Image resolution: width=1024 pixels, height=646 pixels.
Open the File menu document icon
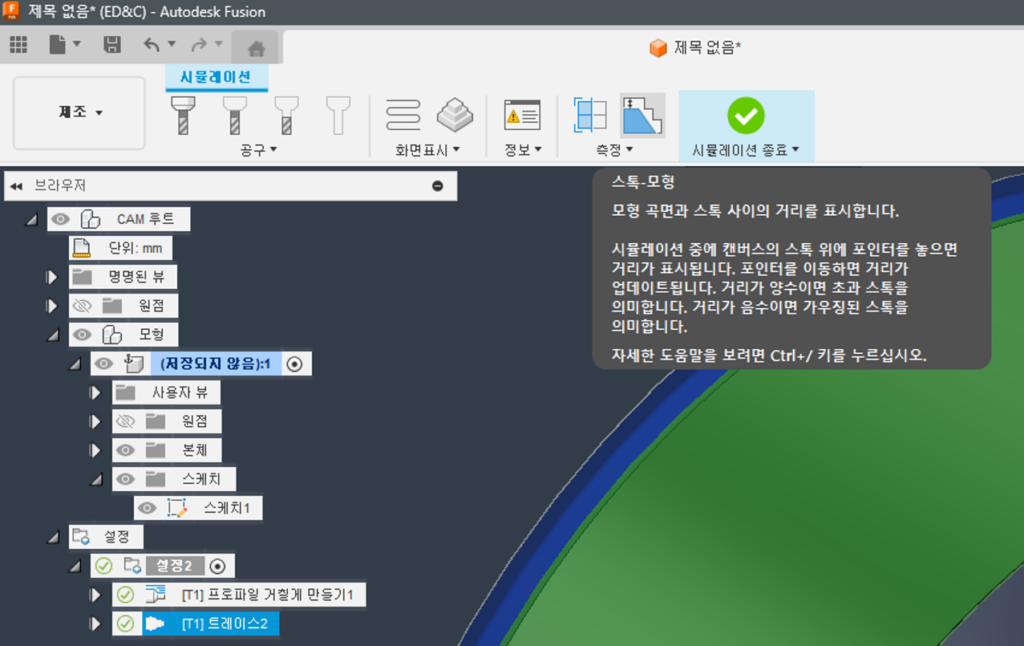point(57,44)
